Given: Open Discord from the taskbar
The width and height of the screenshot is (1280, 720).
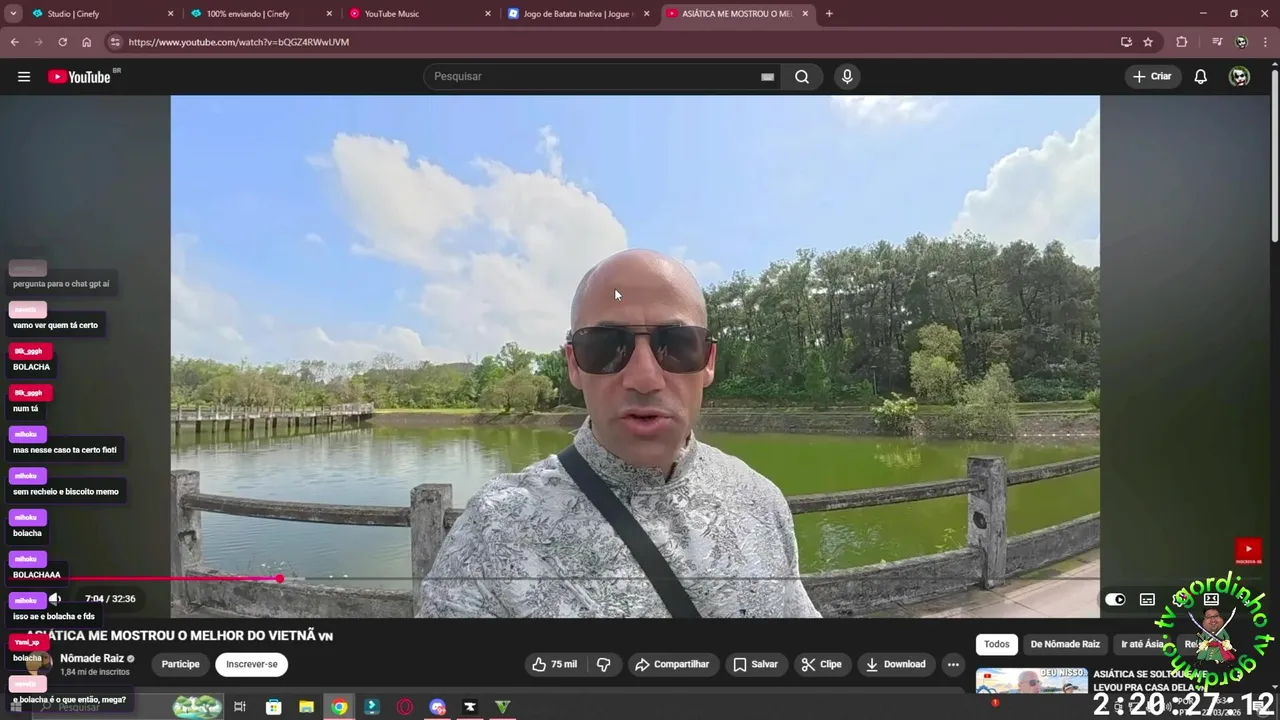Looking at the screenshot, I should pos(437,707).
